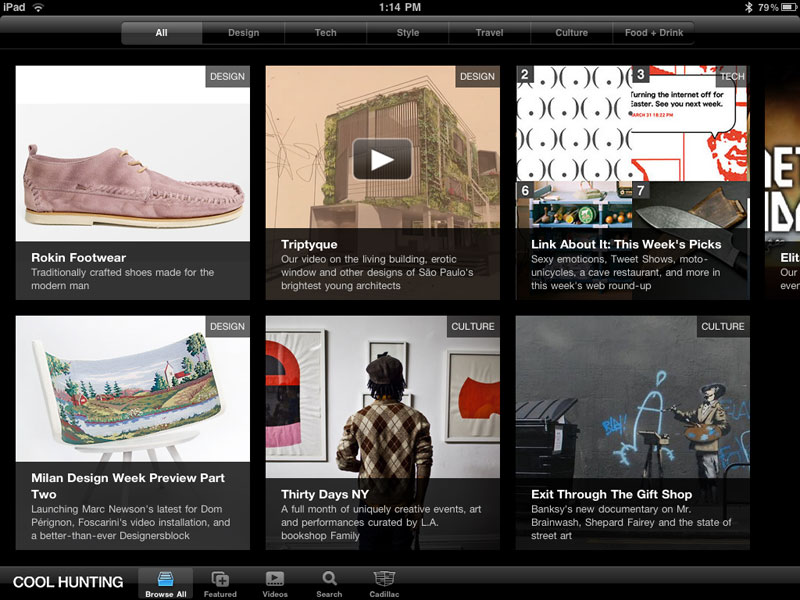Go to the Videos section icon

point(274,579)
